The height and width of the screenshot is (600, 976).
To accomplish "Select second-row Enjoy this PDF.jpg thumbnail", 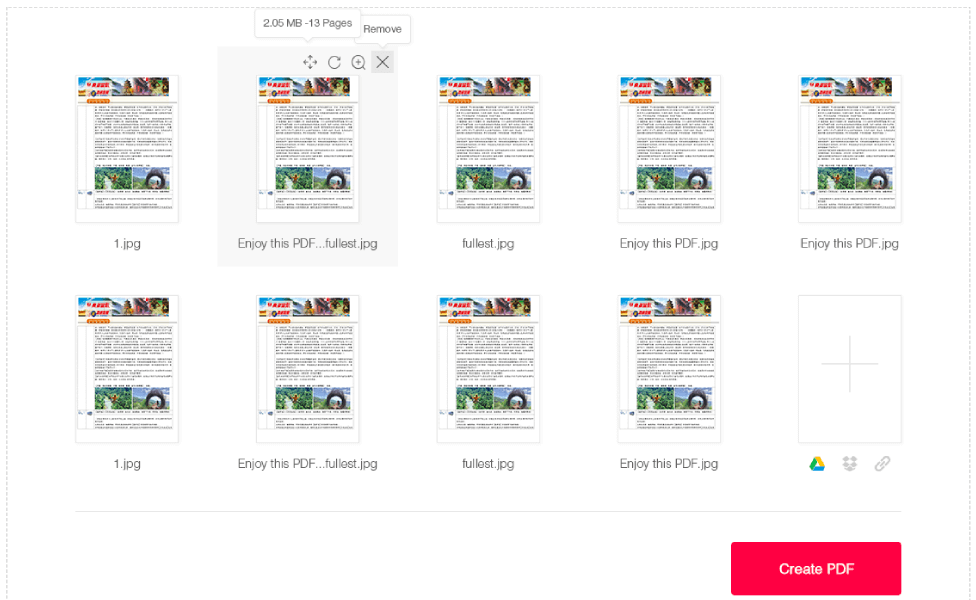I will 669,369.
